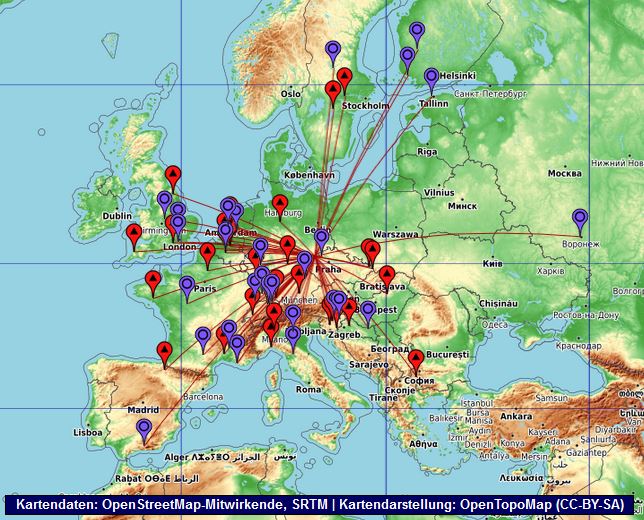Viewport: 644px width, 520px height.
Task: Click the purple marker near Воронеж
Action: click(580, 219)
